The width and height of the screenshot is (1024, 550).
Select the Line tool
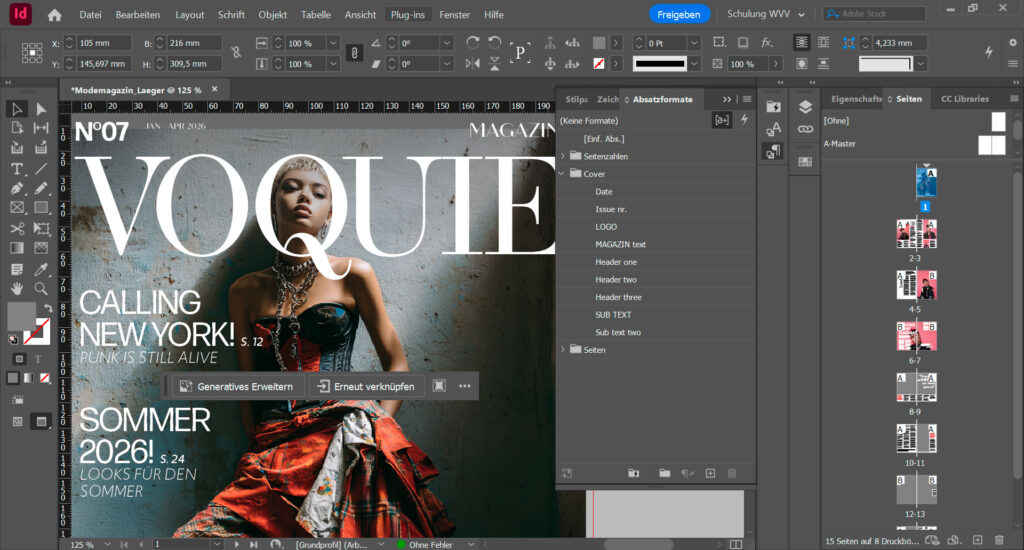tap(41, 169)
